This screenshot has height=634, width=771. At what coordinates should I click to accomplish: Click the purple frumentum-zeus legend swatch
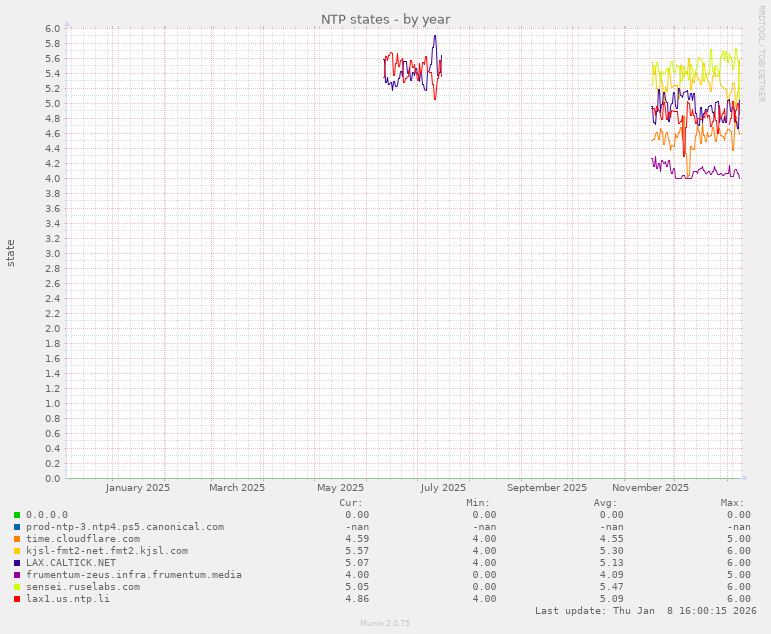(x=17, y=575)
